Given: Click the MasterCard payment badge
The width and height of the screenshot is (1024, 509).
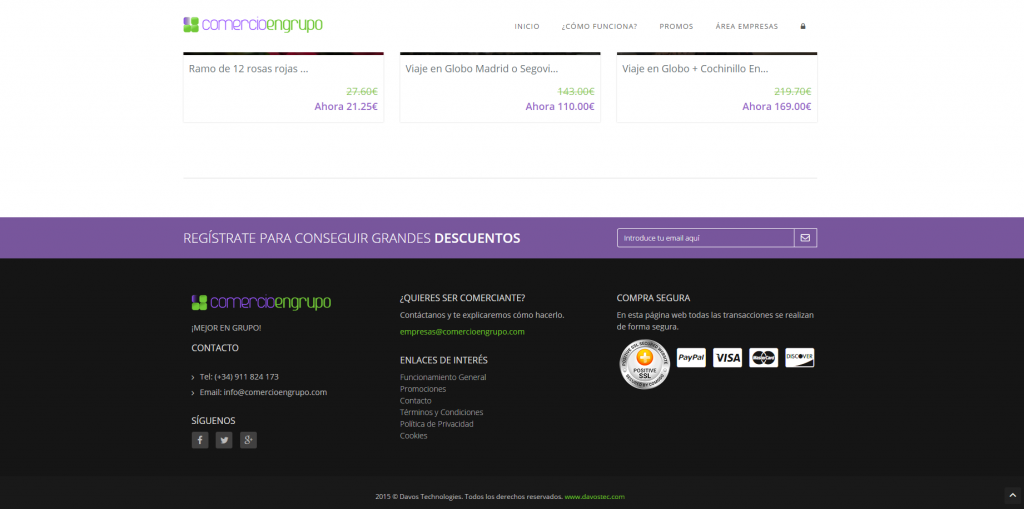Looking at the screenshot, I should pos(764,358).
